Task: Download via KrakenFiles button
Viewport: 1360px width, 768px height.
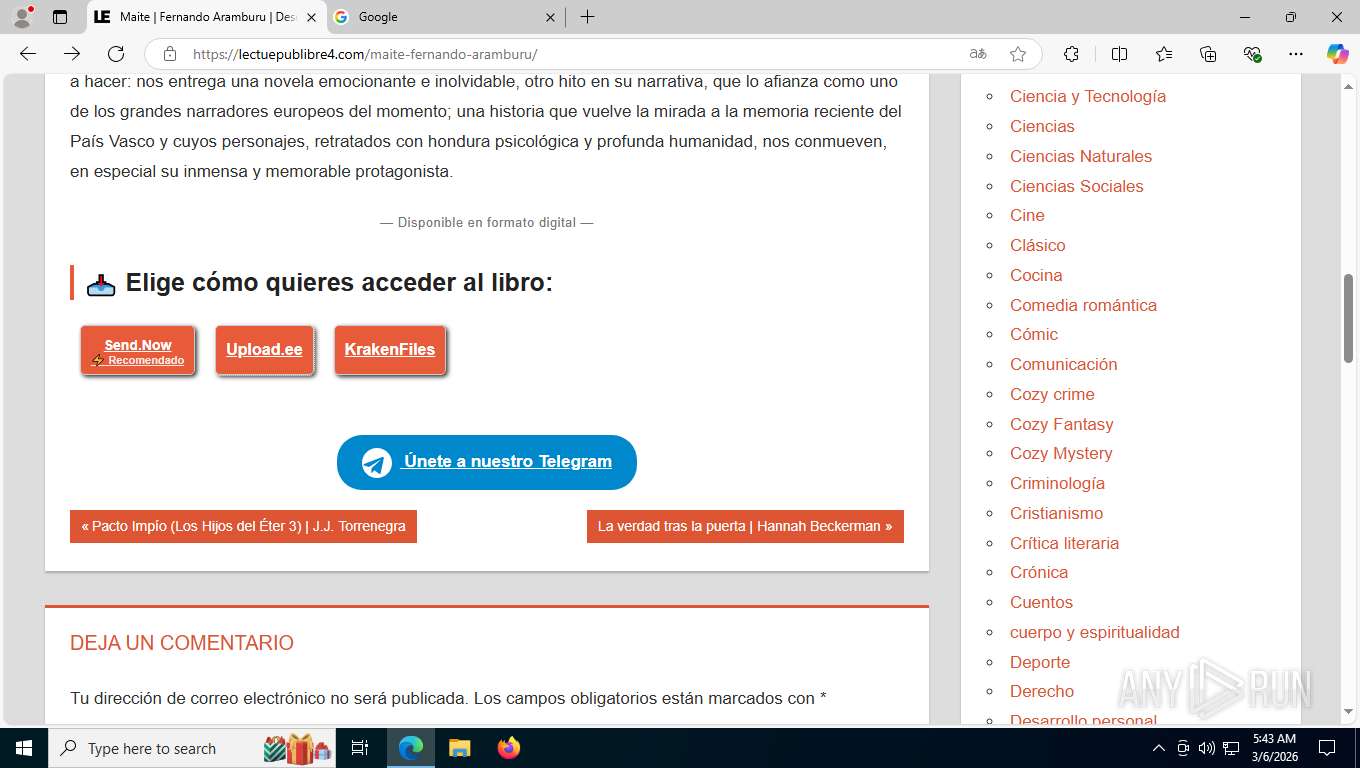Action: [x=390, y=350]
